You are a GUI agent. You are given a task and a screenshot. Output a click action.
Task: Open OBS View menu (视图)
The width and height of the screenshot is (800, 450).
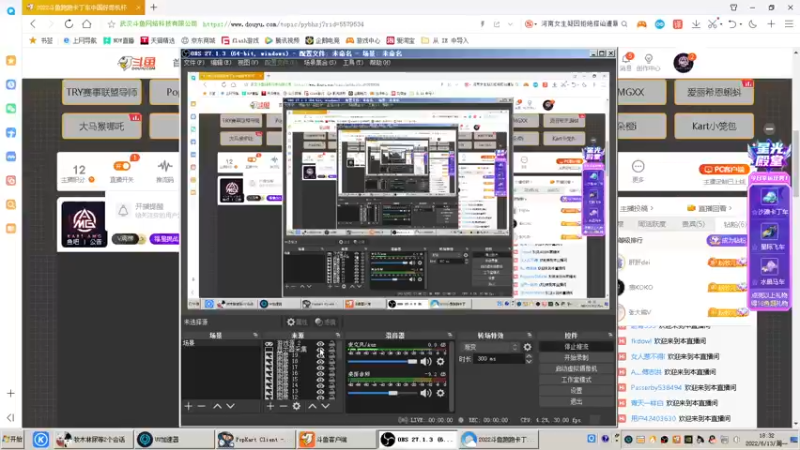tap(247, 63)
